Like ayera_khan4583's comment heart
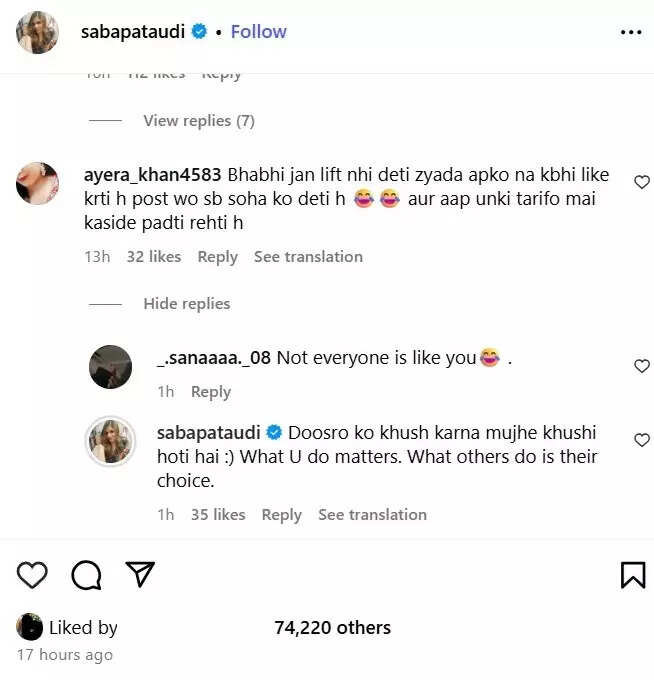 642,182
